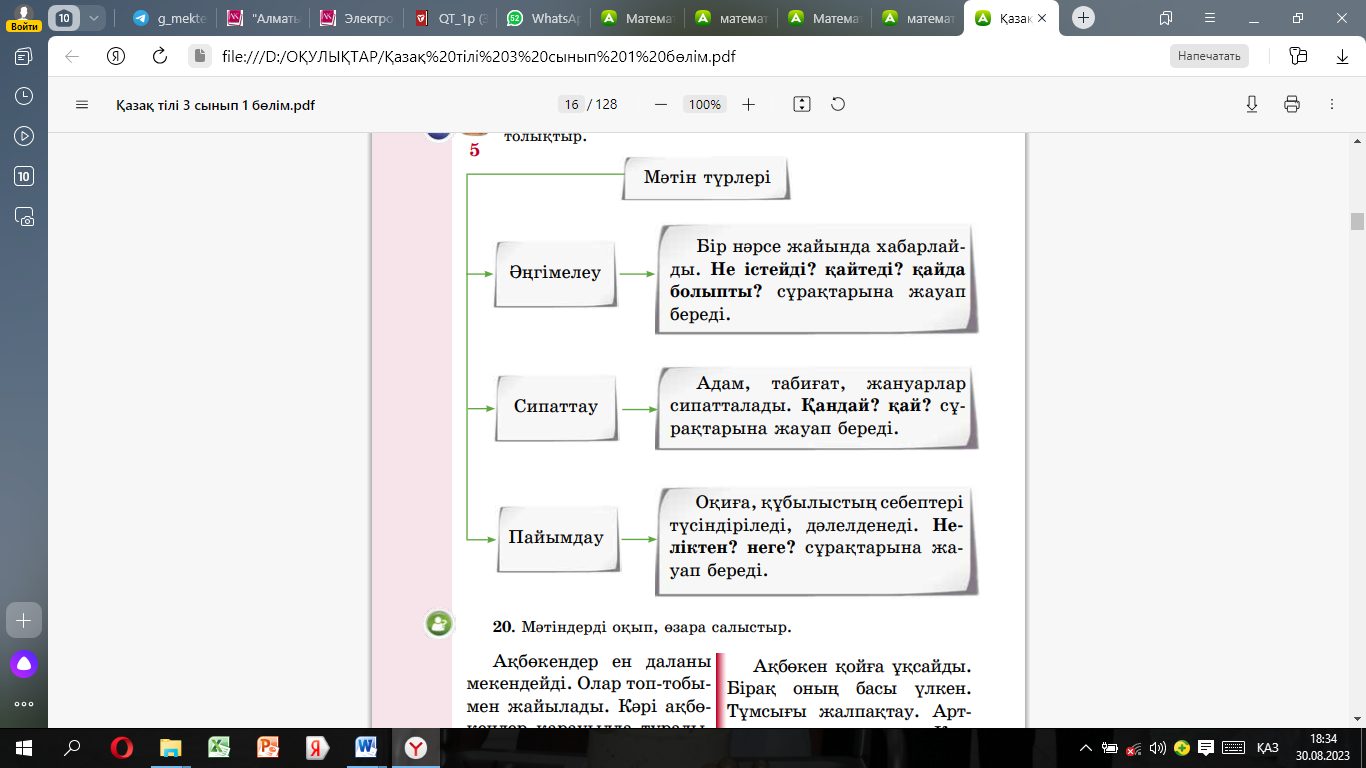1366x768 pixels.
Task: Open the Yandex home page icon
Action: coord(115,56)
